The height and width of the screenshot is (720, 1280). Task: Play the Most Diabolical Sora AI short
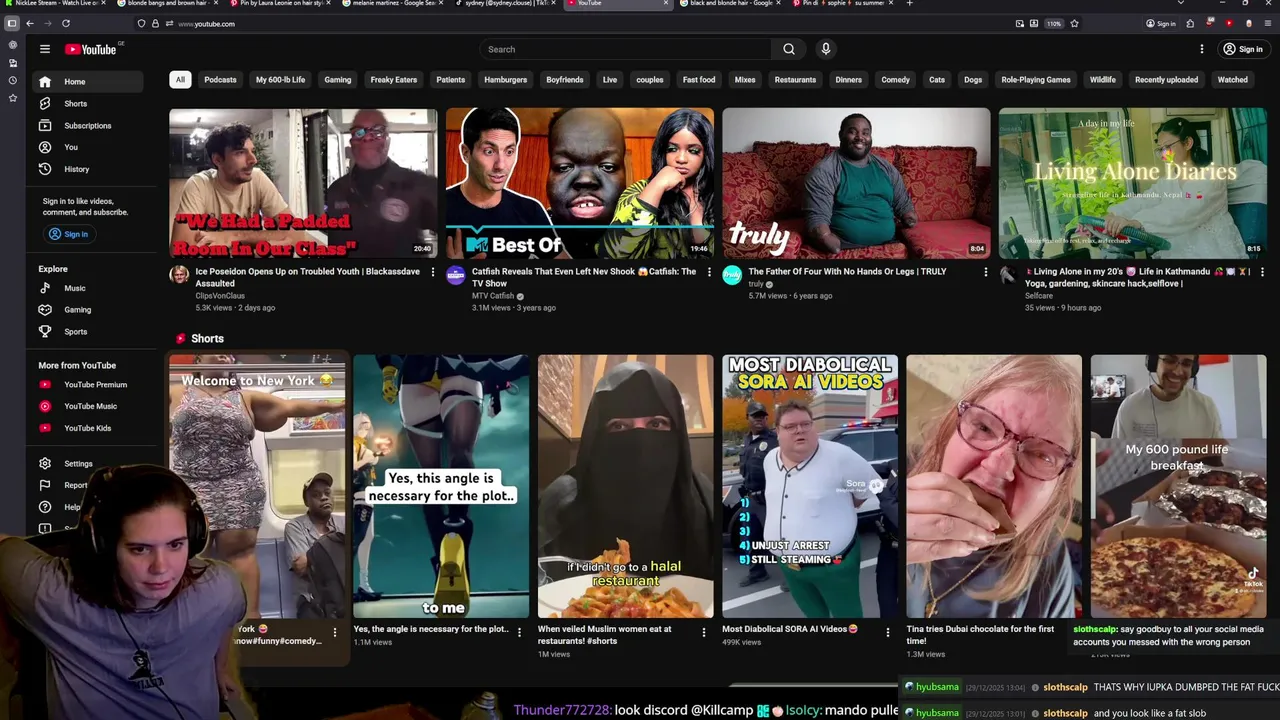pyautogui.click(x=810, y=486)
